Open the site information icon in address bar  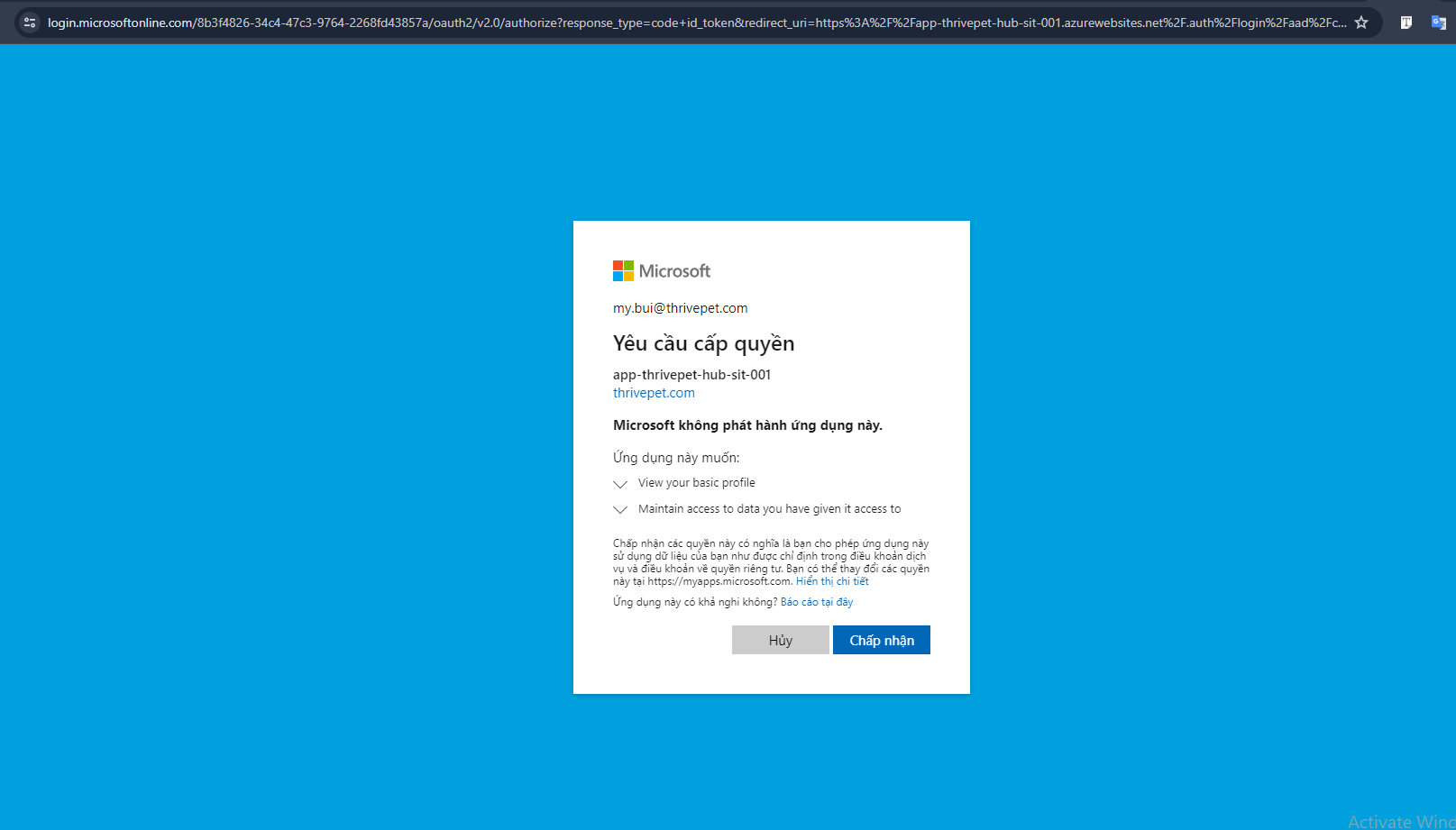tap(30, 23)
